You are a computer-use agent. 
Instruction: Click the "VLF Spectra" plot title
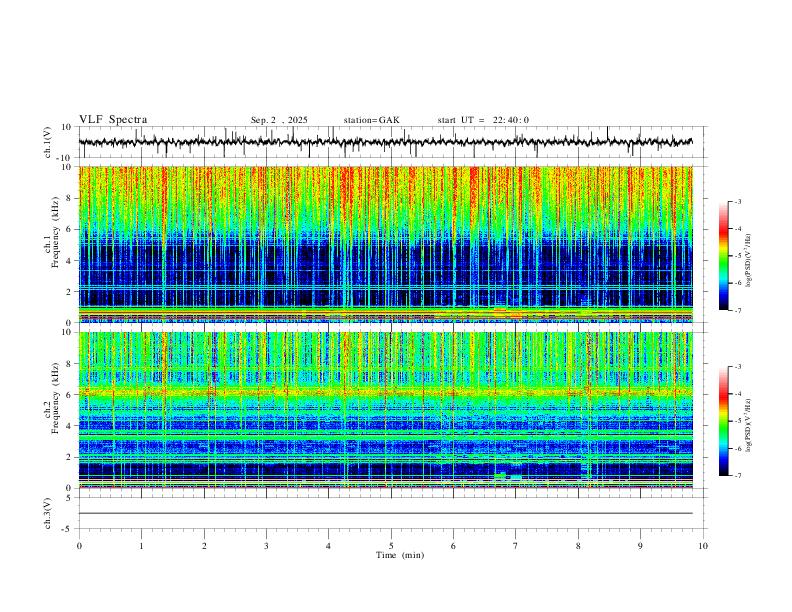[x=113, y=119]
